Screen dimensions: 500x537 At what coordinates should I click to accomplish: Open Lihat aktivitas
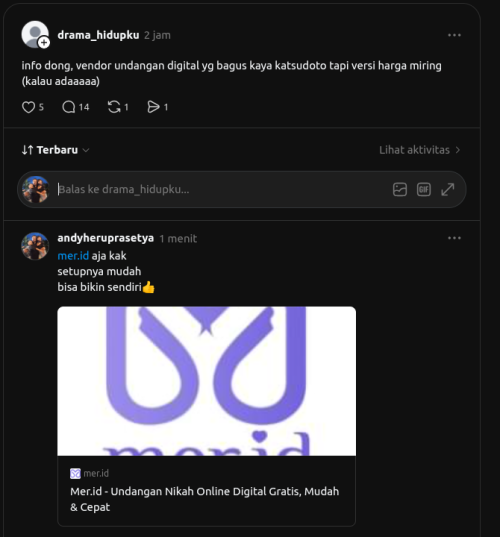pos(420,150)
